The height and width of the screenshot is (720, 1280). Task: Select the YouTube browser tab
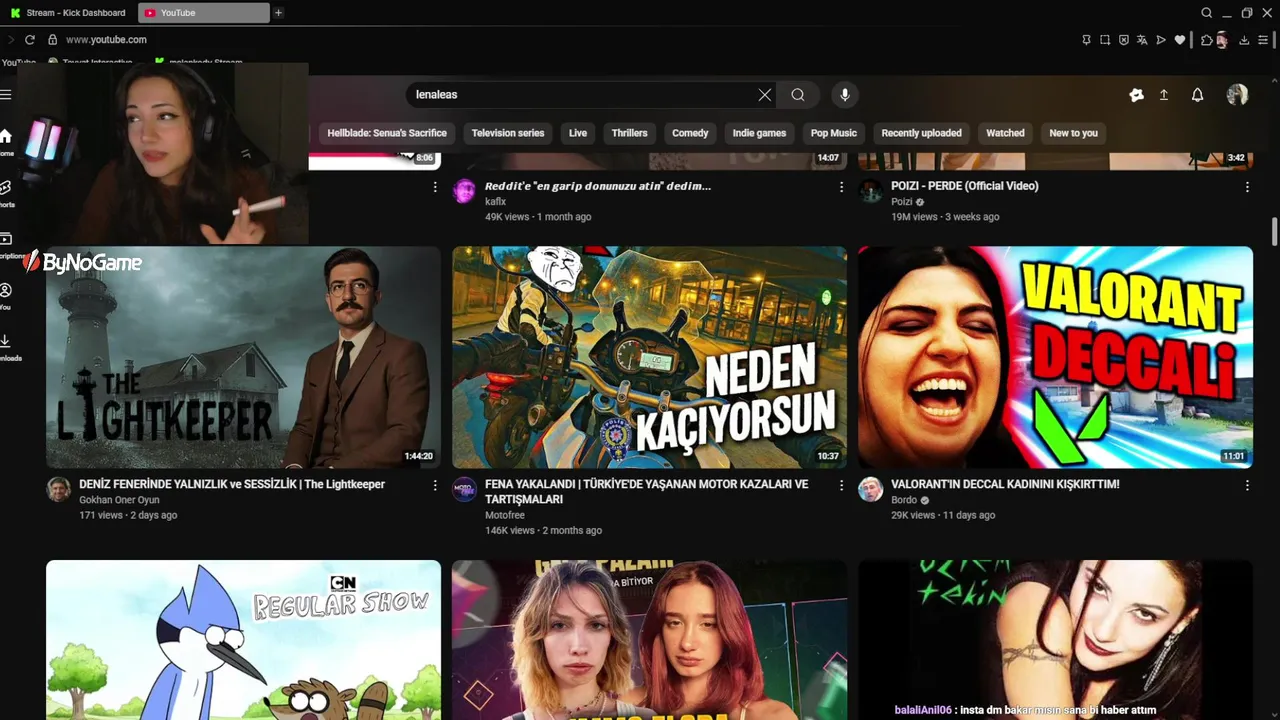(203, 13)
